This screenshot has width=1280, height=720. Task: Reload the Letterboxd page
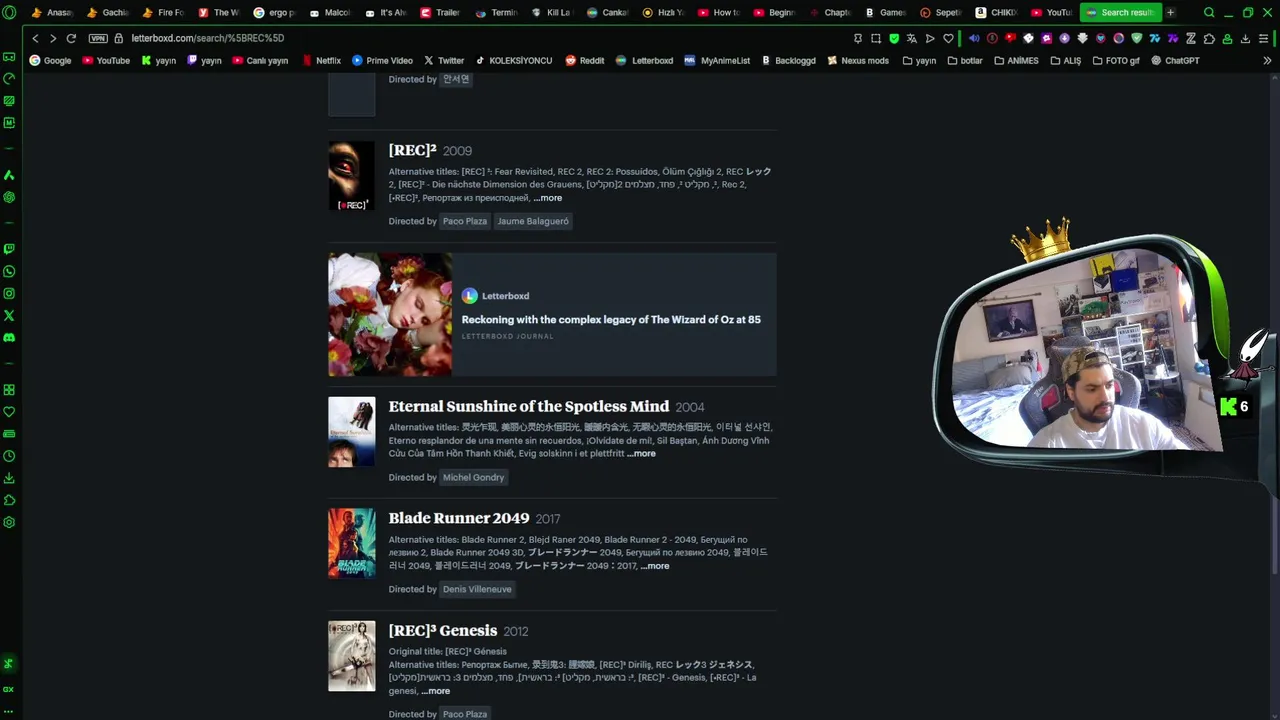coord(71,38)
